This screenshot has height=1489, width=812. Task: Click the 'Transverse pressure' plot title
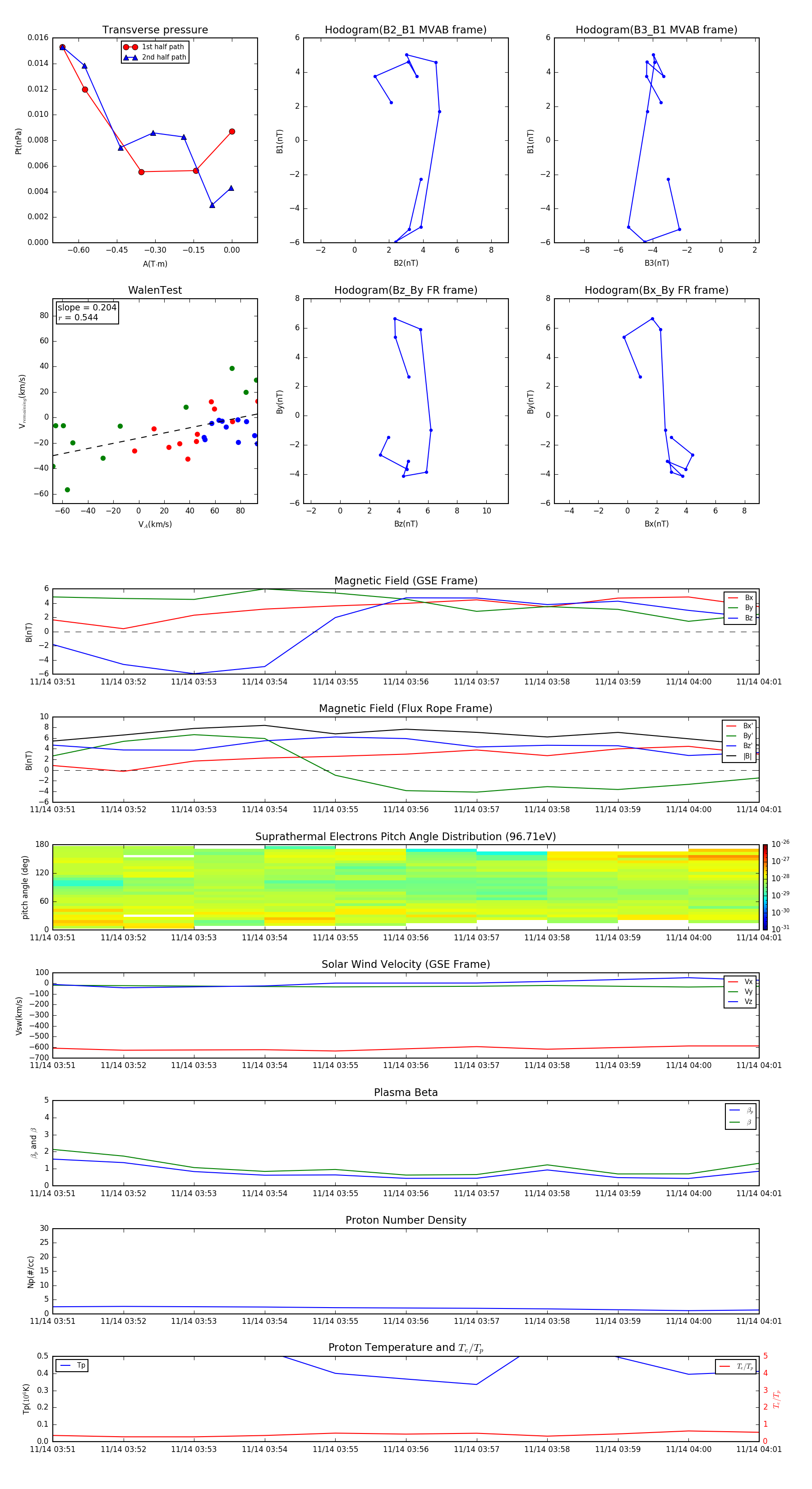[x=155, y=29]
